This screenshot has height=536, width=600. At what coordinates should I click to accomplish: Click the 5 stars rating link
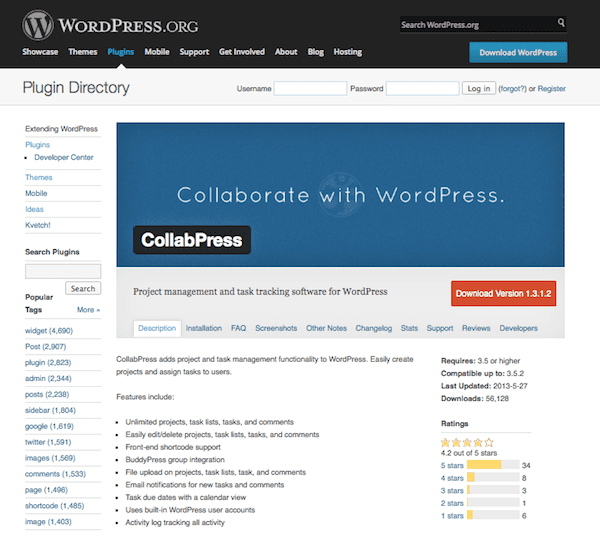[x=452, y=466]
